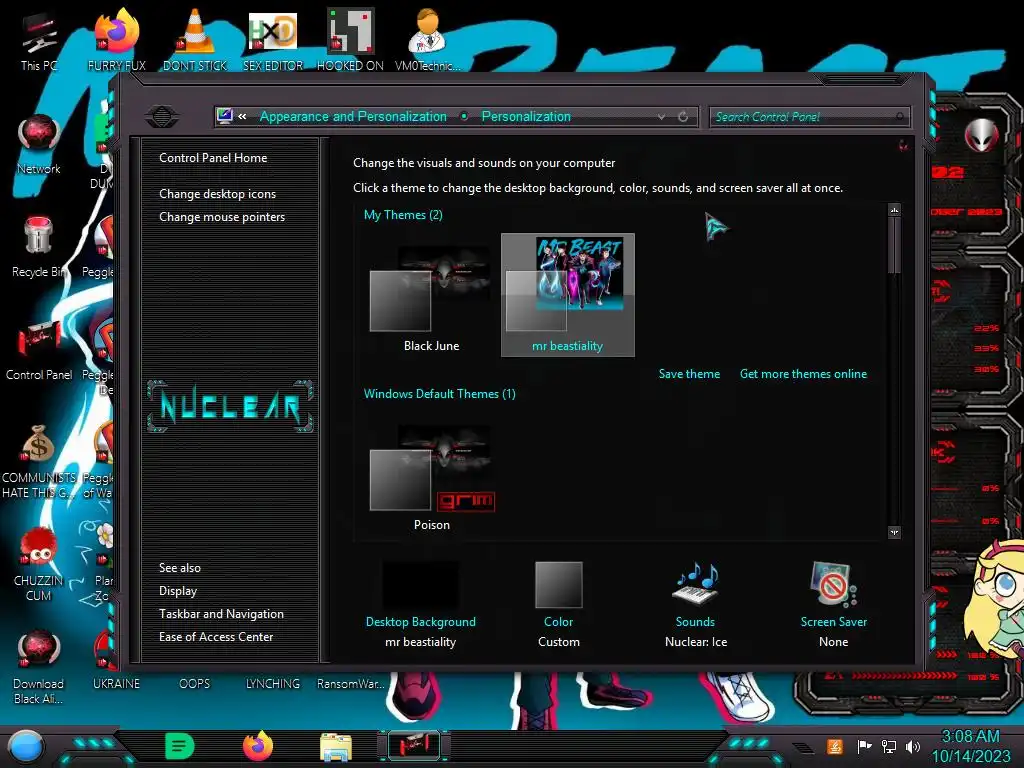Go to Appearance and Personalization breadcrumb

353,116
